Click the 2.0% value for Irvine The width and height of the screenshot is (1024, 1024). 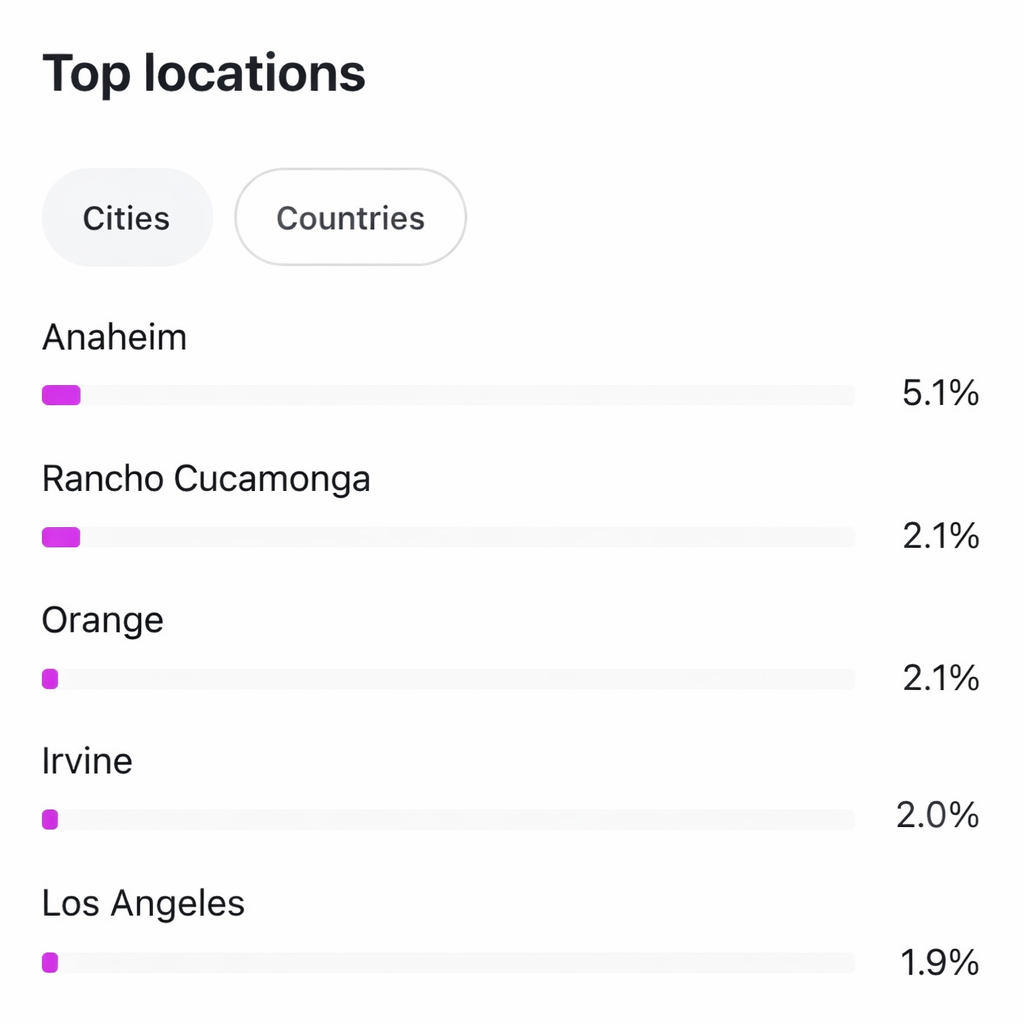pyautogui.click(x=937, y=815)
